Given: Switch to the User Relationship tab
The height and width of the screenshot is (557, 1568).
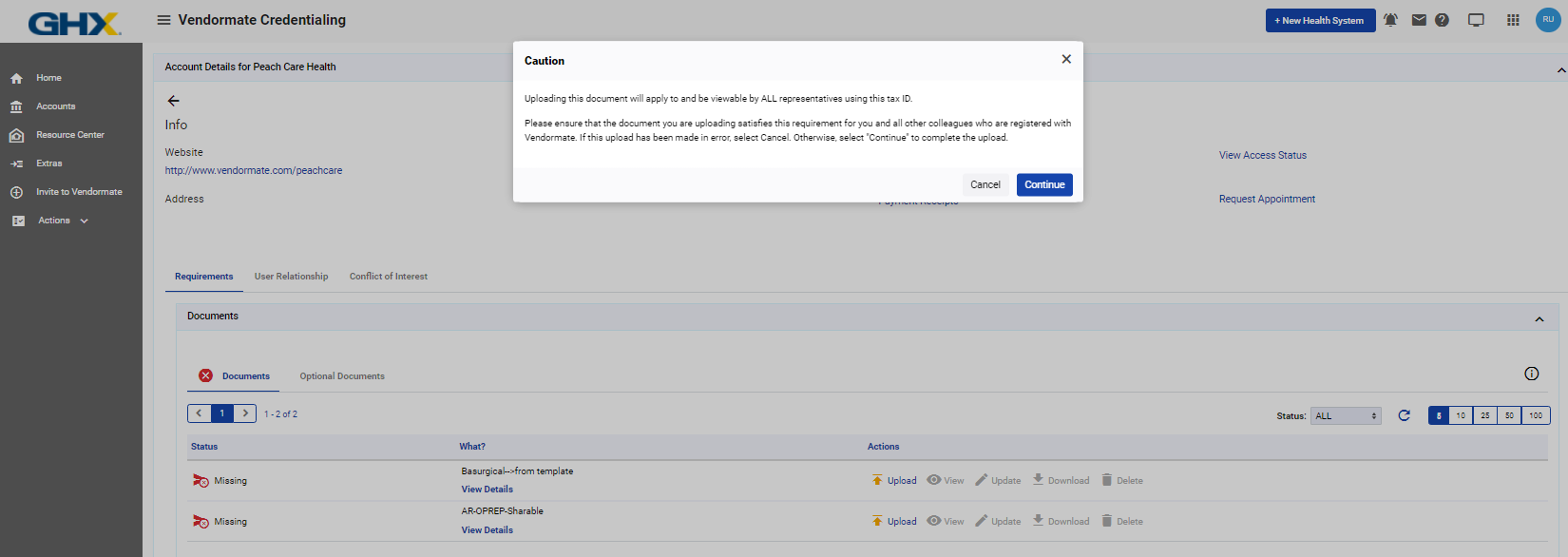Looking at the screenshot, I should point(291,277).
